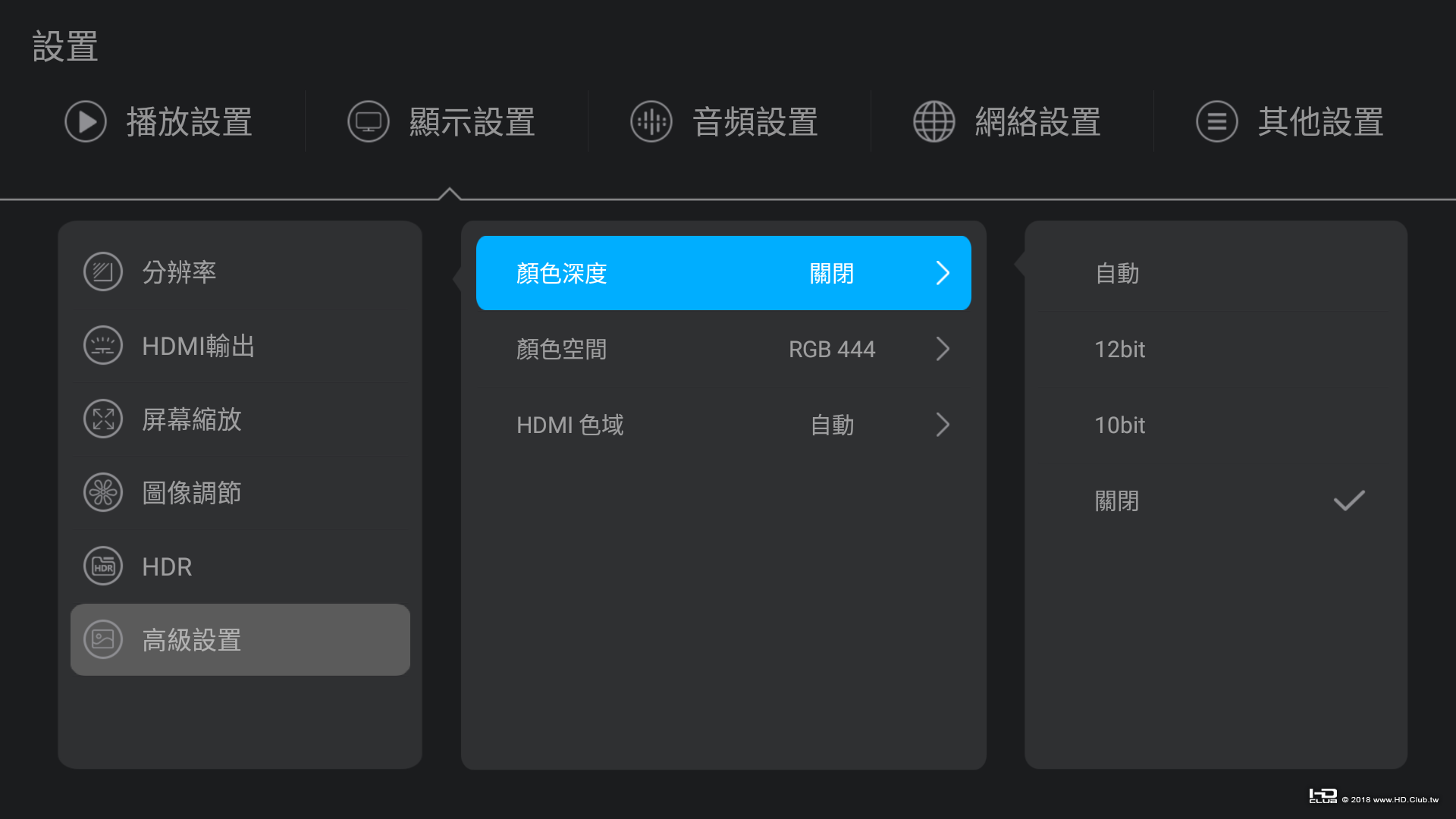The image size is (1456, 819).
Task: Click the checkmark beside 關閉
Action: click(x=1349, y=500)
